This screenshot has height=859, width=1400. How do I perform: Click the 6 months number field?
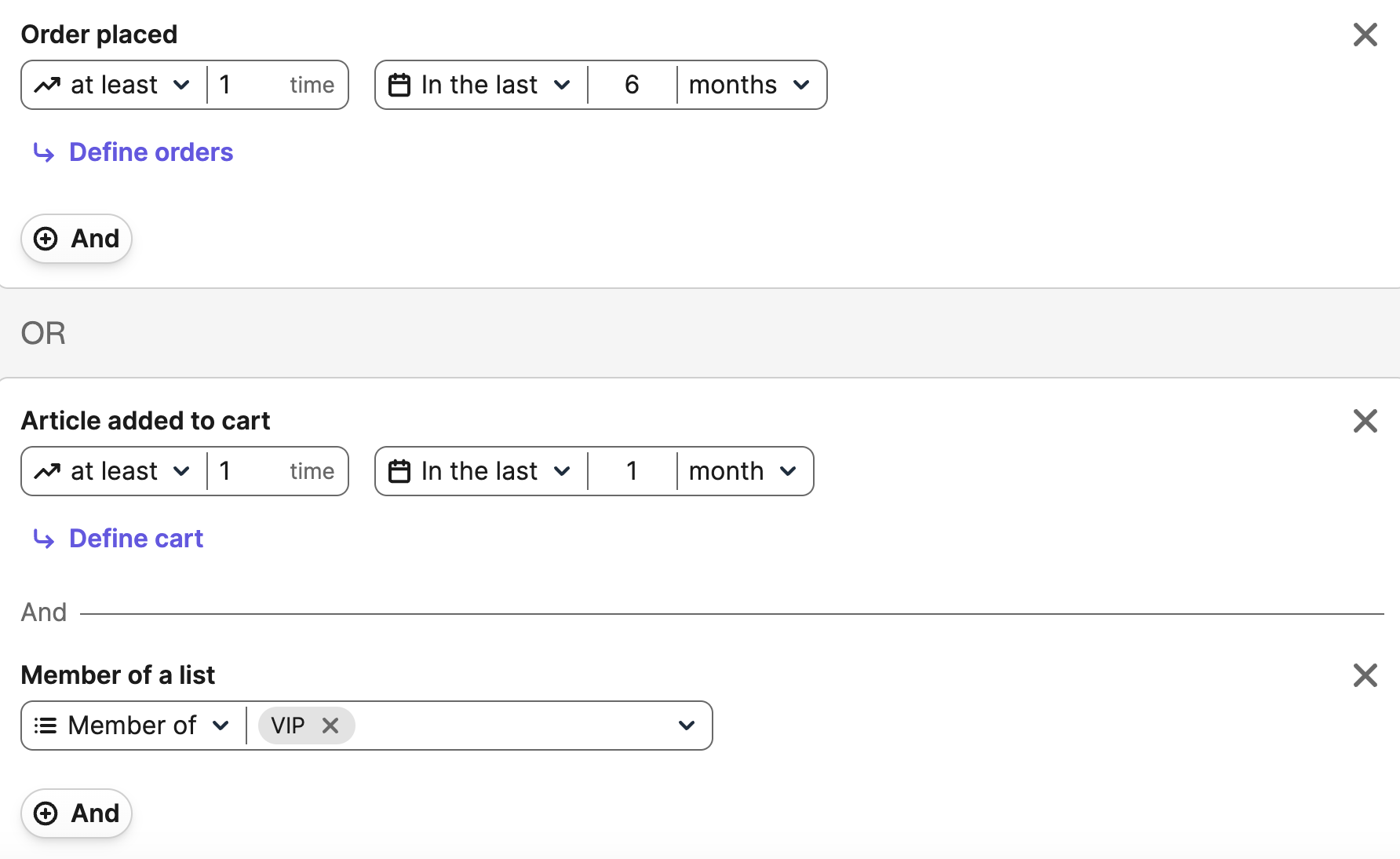click(632, 85)
